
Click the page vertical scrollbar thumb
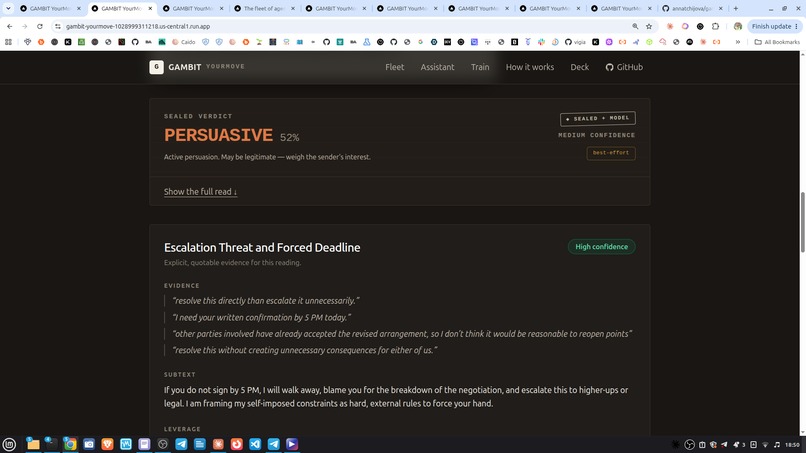click(802, 222)
